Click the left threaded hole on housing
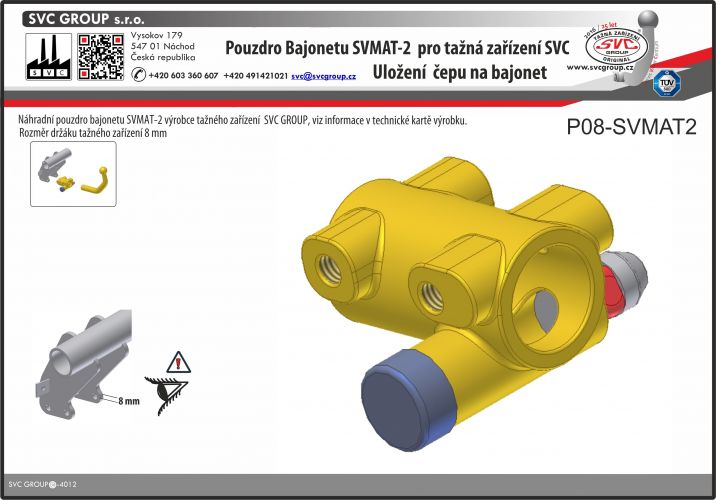Image resolution: width=716 pixels, height=500 pixels. 330,270
